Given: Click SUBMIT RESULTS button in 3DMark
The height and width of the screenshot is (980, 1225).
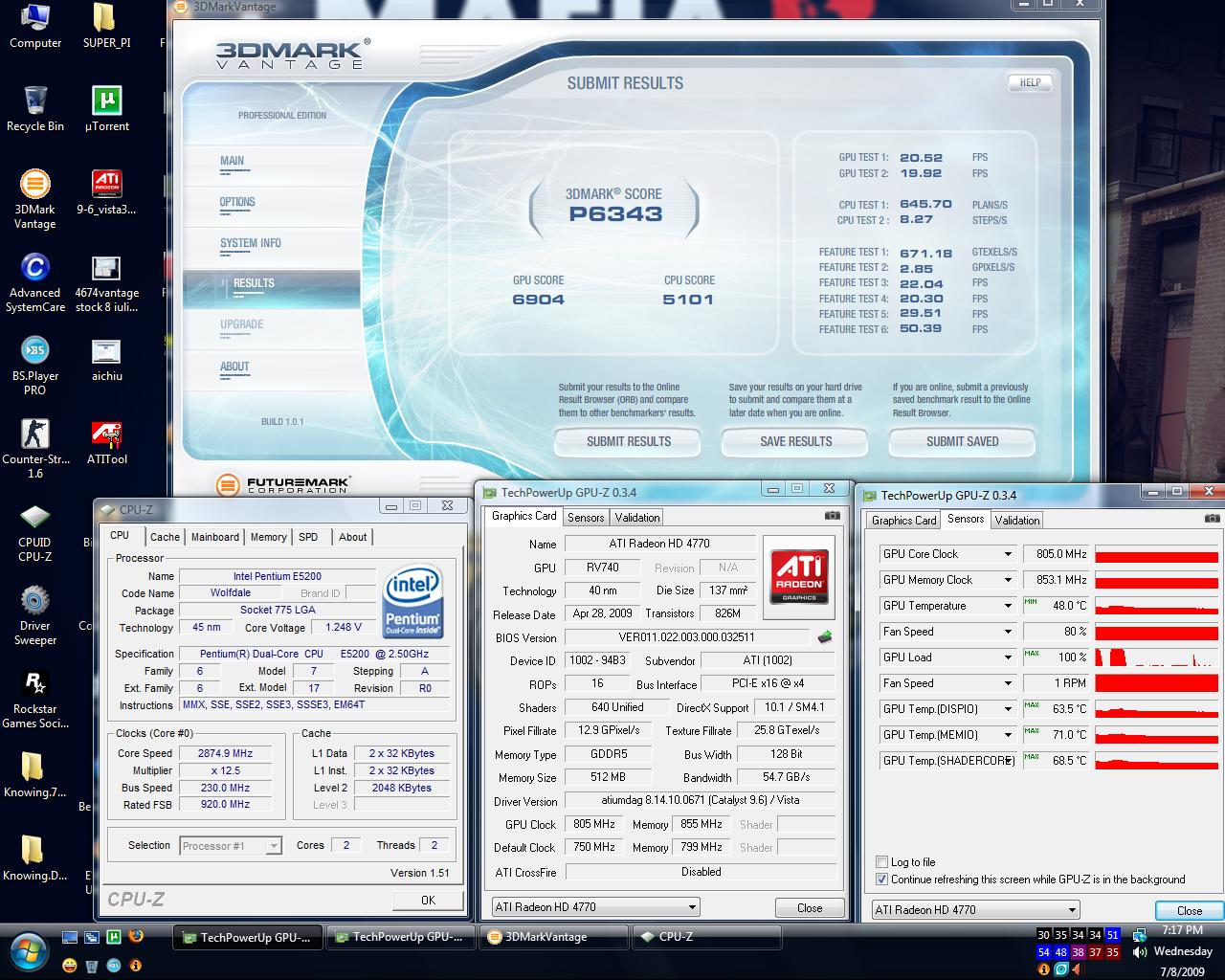Looking at the screenshot, I should tap(628, 441).
